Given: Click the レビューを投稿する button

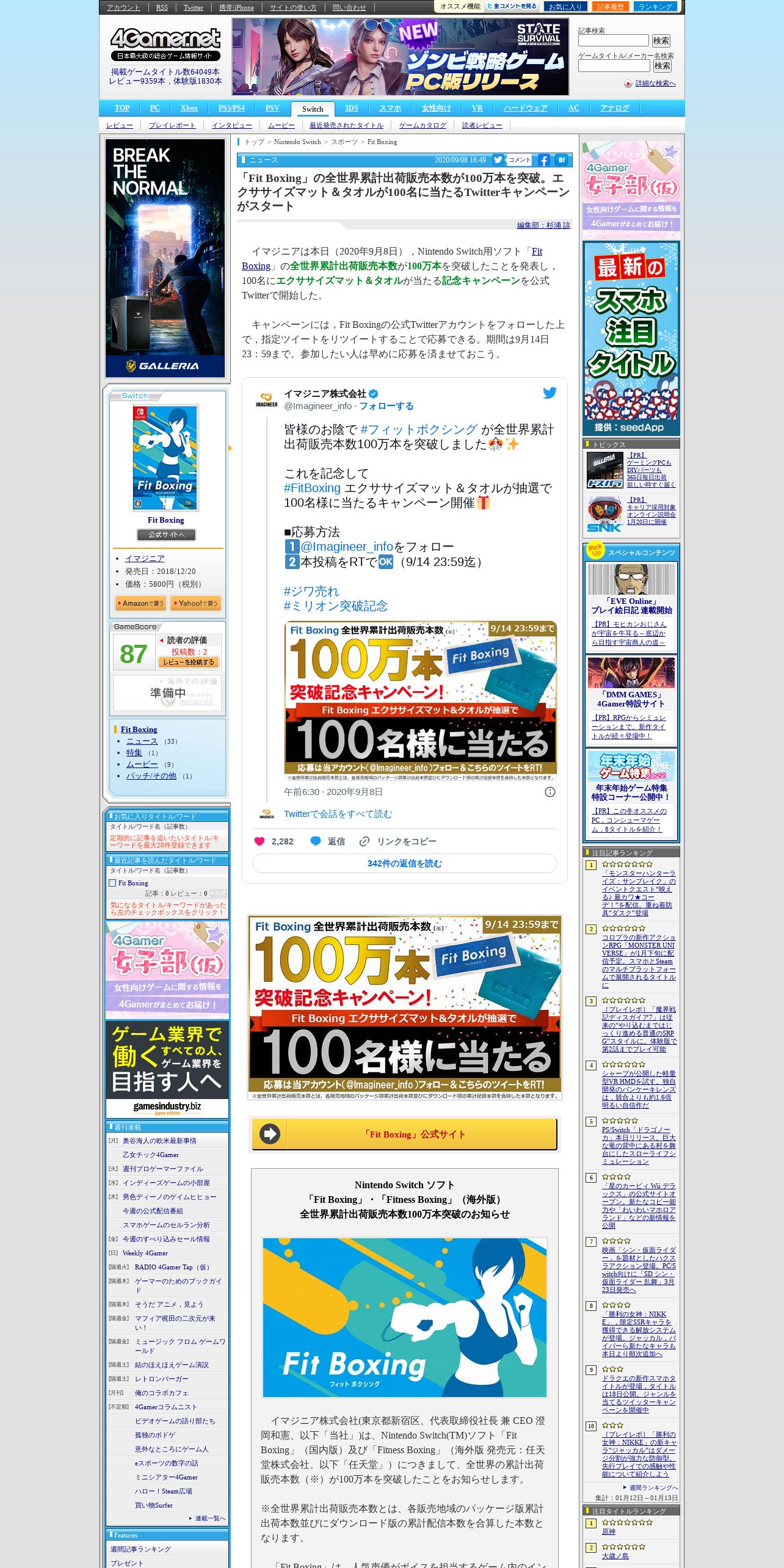Looking at the screenshot, I should point(189,662).
